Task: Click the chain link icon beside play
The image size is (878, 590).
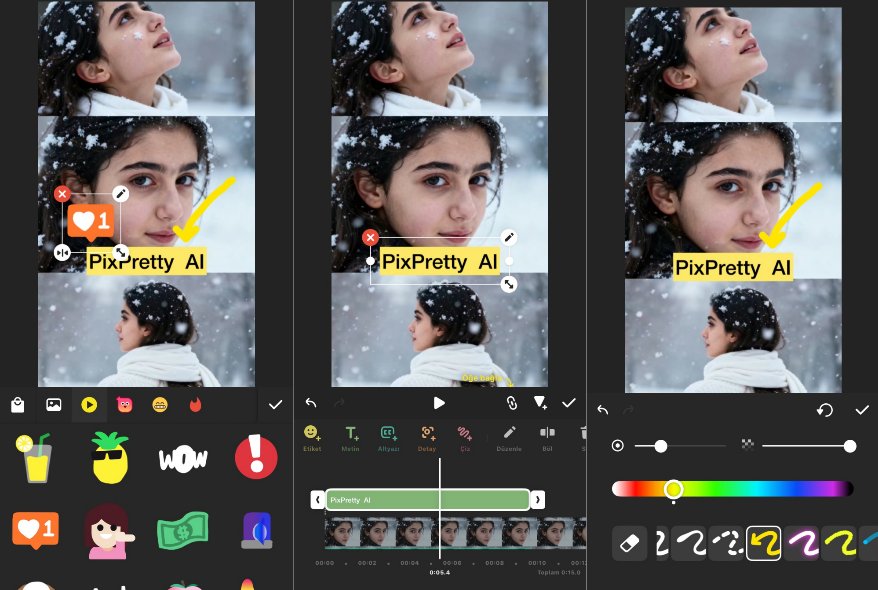Action: click(x=510, y=403)
